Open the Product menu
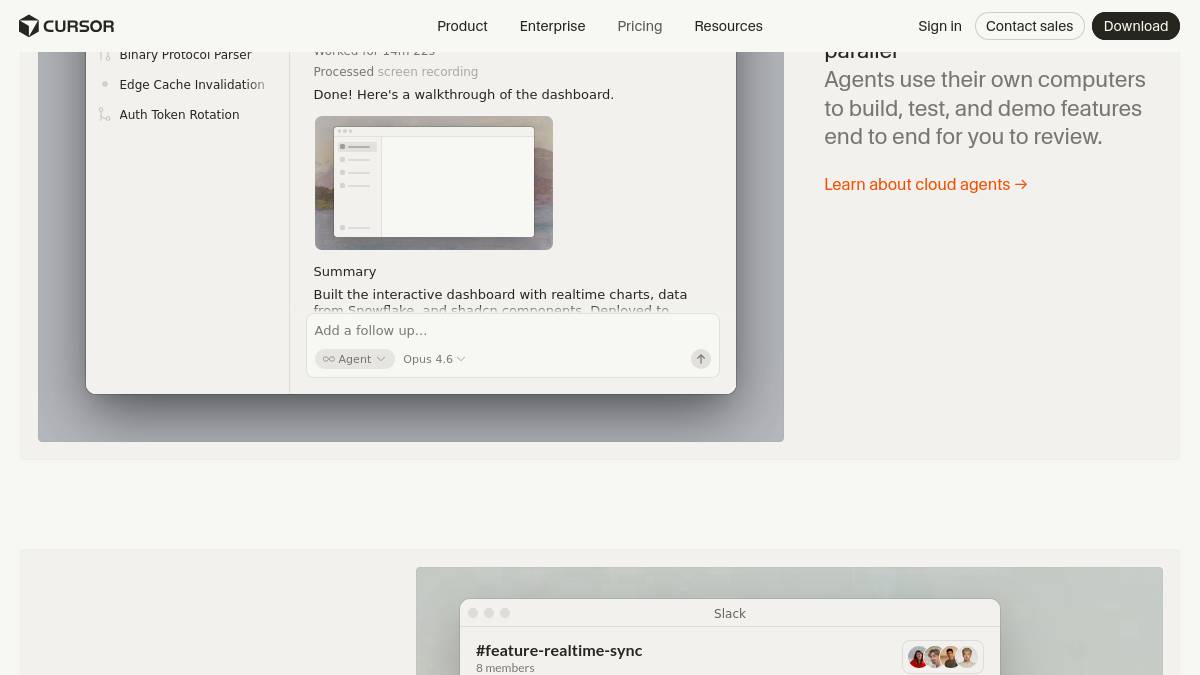The height and width of the screenshot is (675, 1200). pos(462,26)
